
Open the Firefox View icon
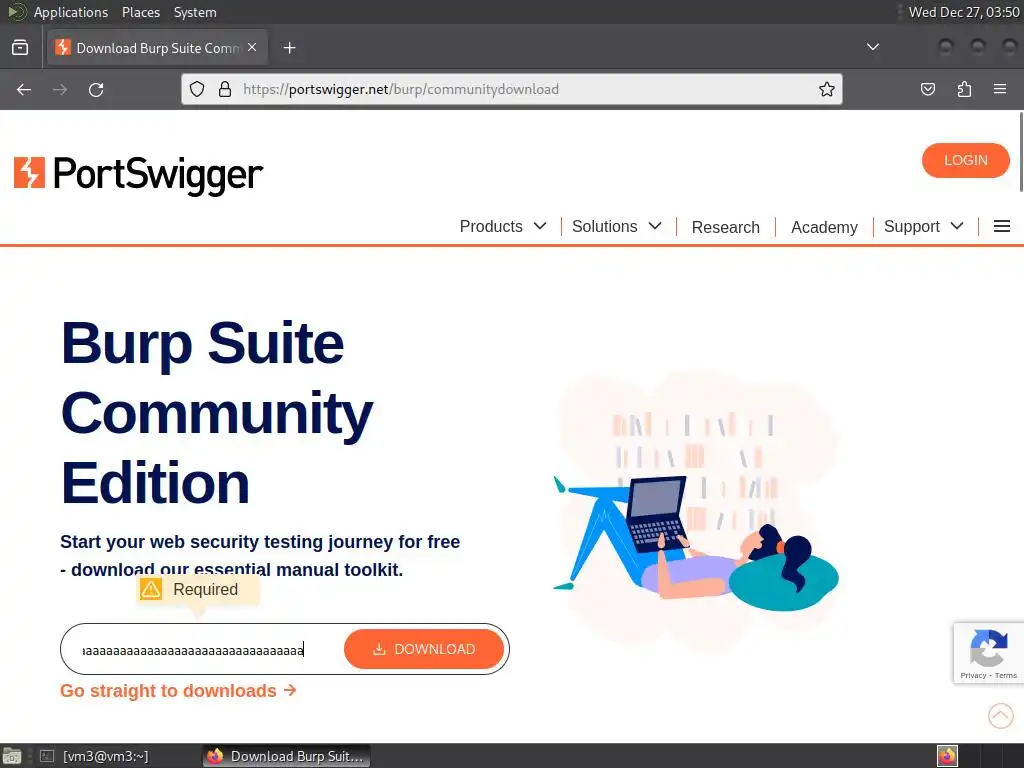pos(20,48)
